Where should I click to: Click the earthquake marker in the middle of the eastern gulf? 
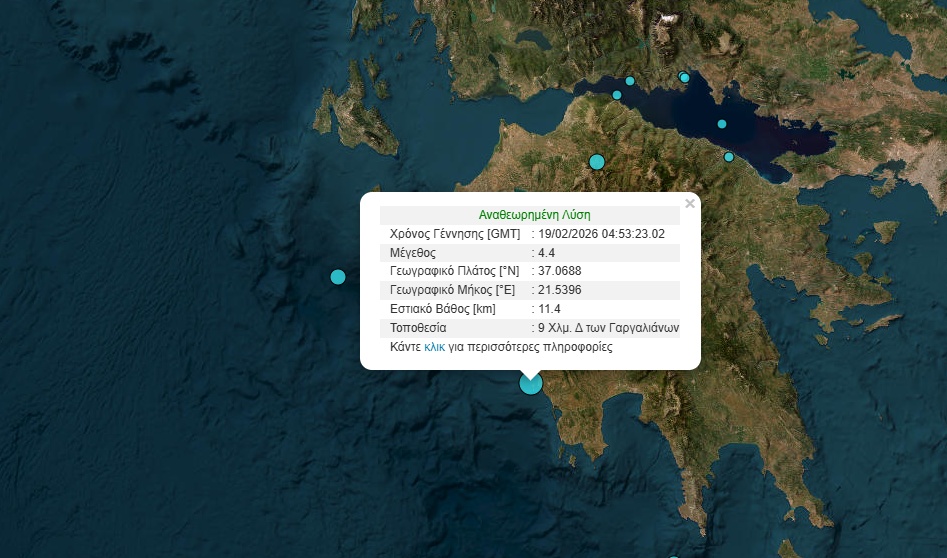[722, 125]
